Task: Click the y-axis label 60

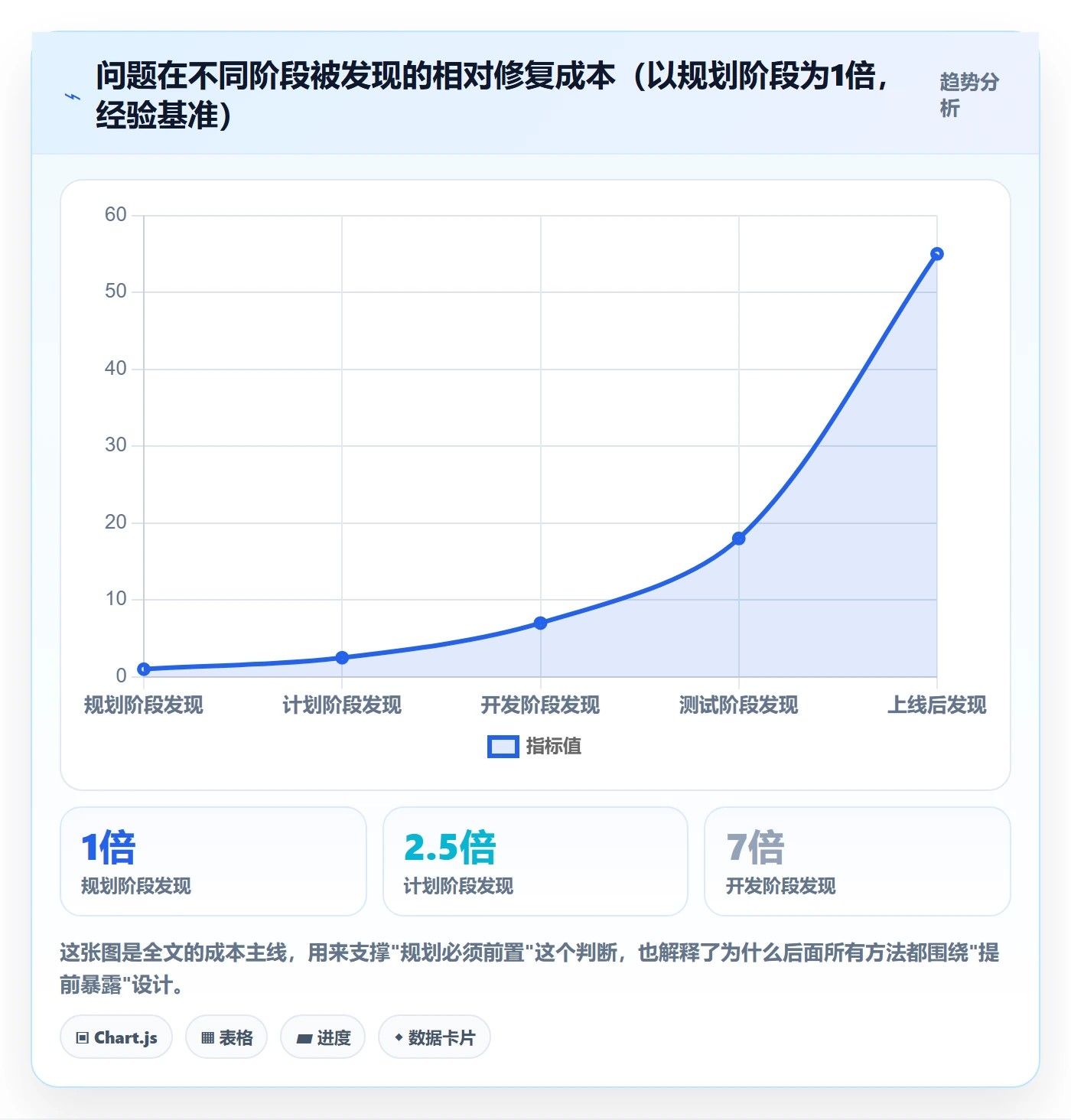Action: (116, 215)
